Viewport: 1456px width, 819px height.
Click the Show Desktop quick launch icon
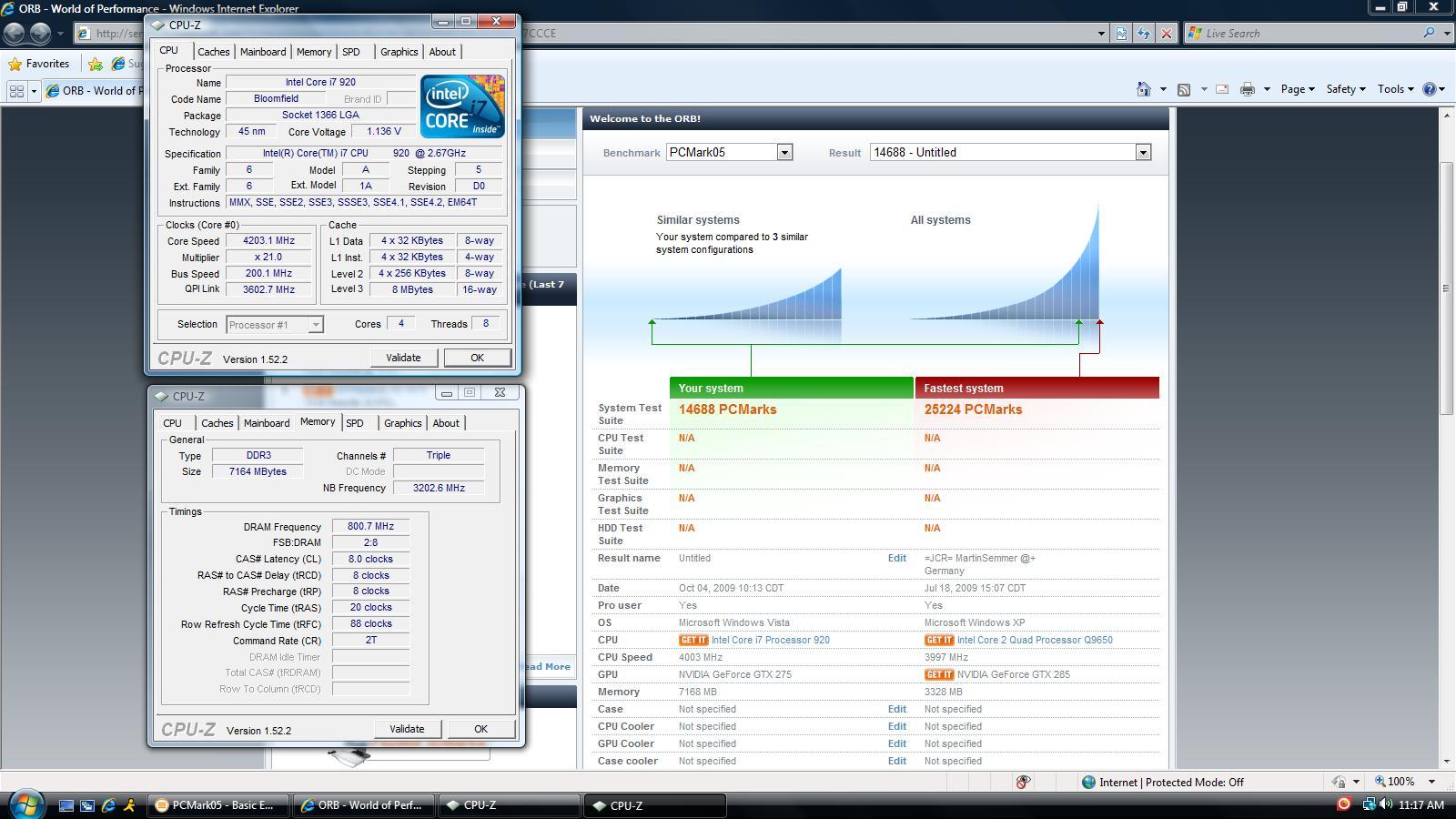tap(66, 805)
